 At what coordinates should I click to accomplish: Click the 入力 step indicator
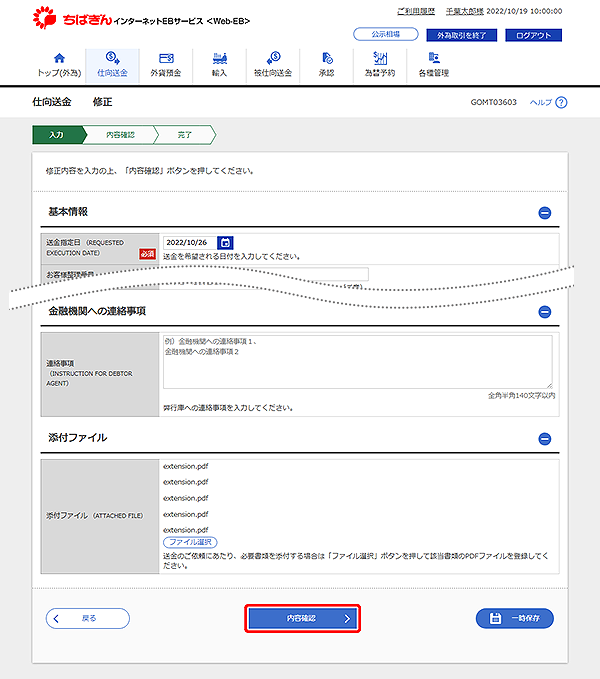click(x=57, y=135)
